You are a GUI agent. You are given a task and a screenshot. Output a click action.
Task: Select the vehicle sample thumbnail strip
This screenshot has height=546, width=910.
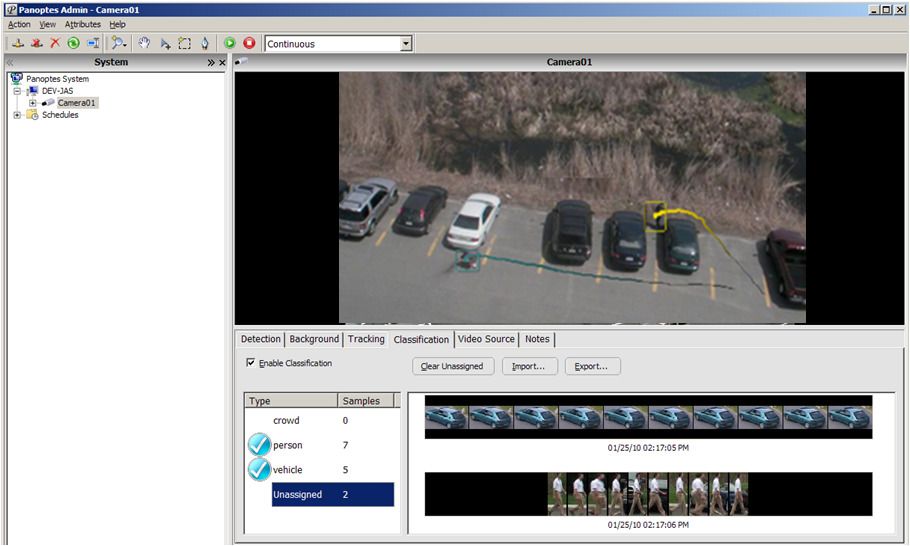(648, 417)
